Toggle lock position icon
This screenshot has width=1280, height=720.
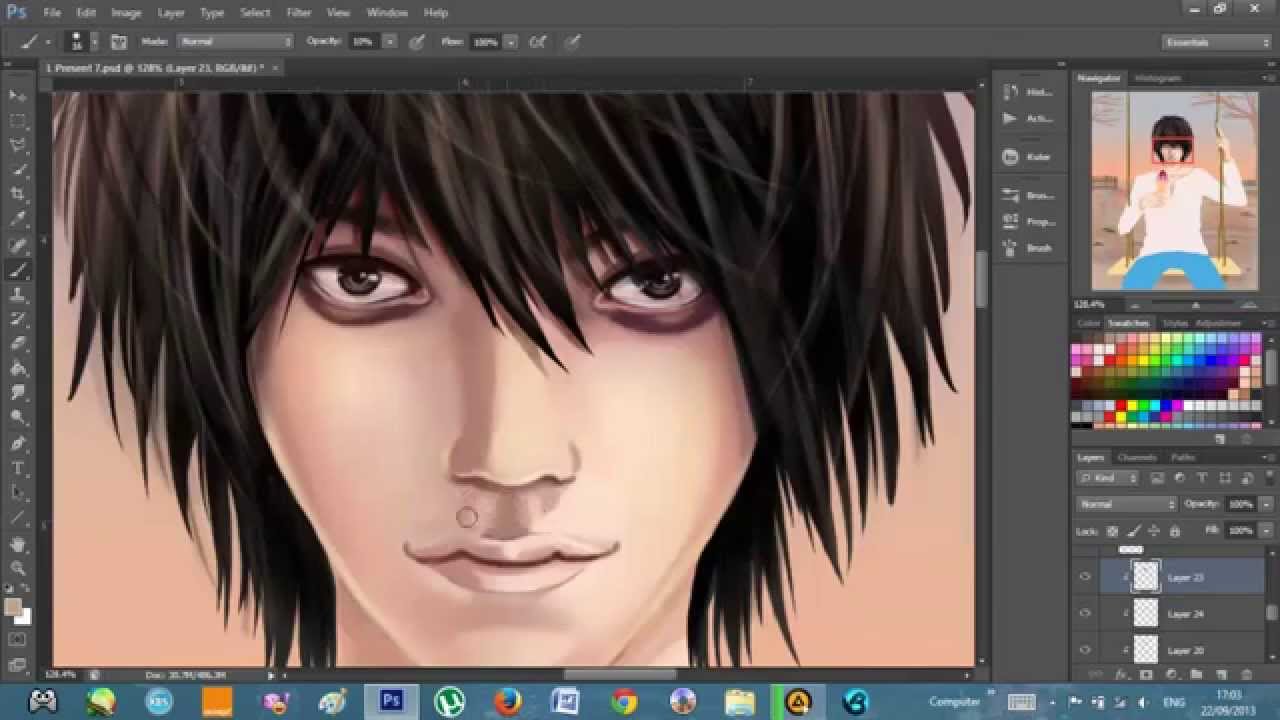click(x=1154, y=531)
